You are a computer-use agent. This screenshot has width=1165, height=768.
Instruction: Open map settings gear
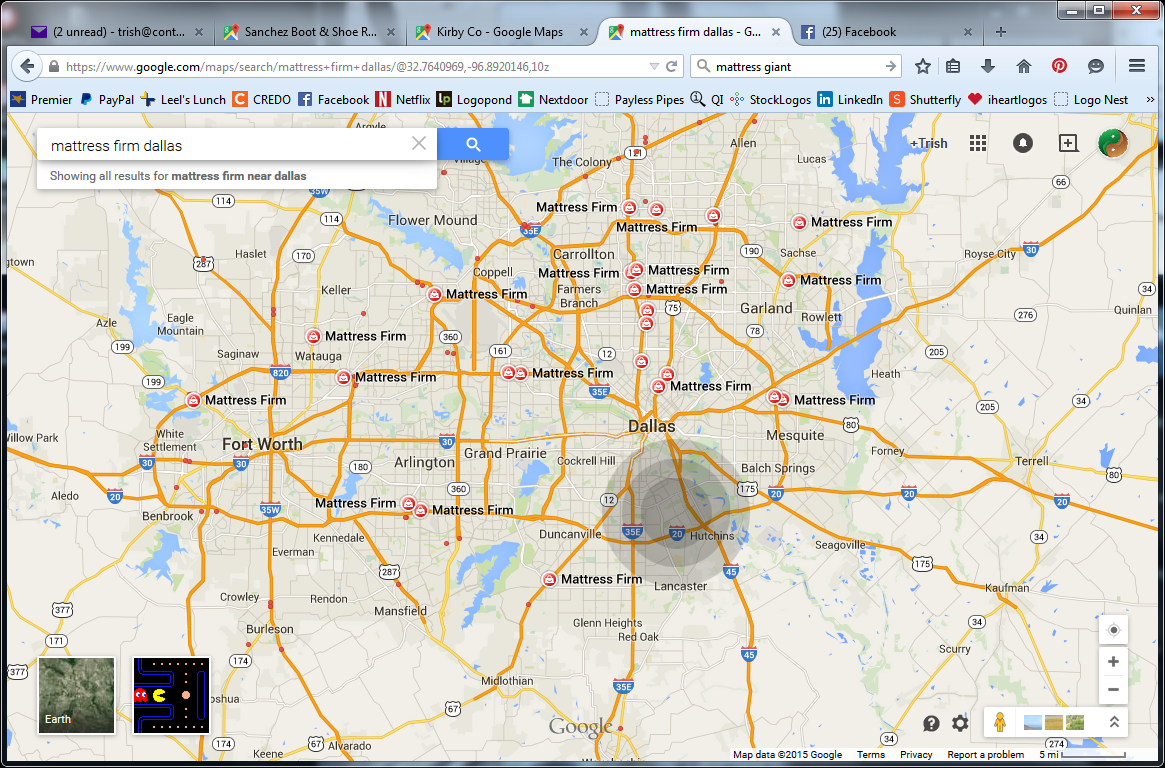(960, 723)
